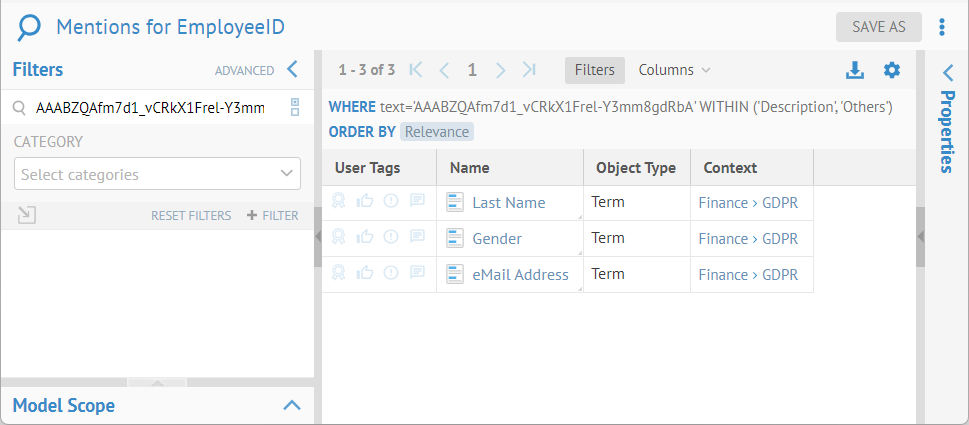Click the warning icon for Last Name row
The image size is (969, 425).
click(391, 202)
